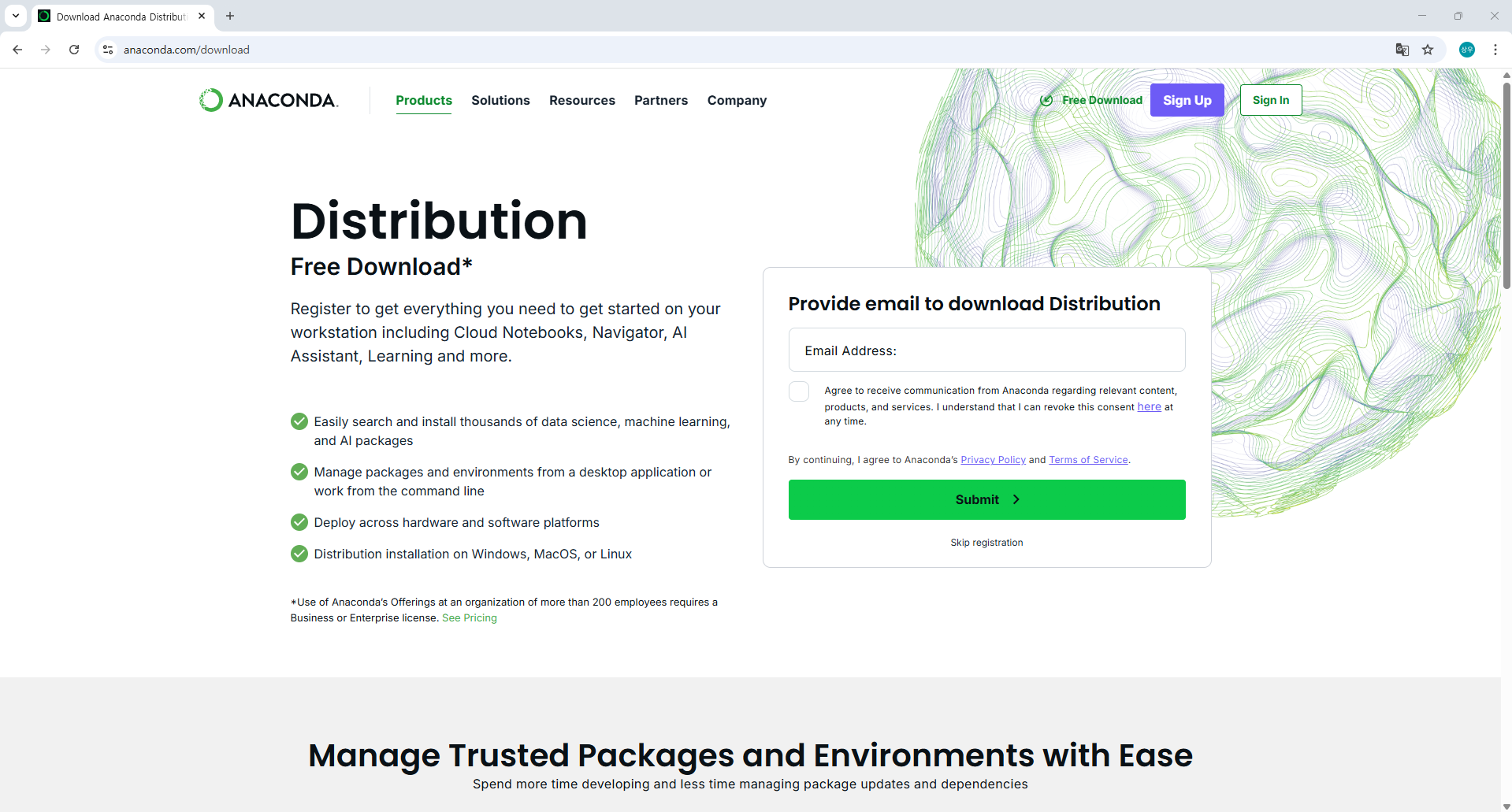
Task: Open the Resources menu
Action: coord(582,101)
